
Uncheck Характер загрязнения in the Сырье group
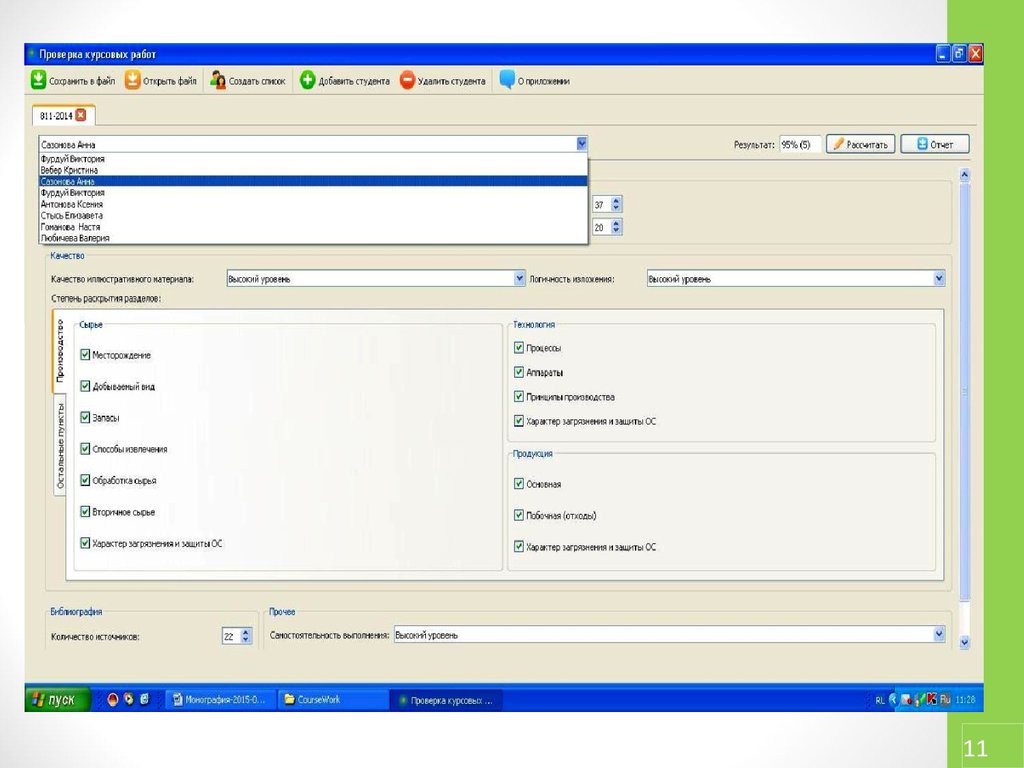(85, 543)
